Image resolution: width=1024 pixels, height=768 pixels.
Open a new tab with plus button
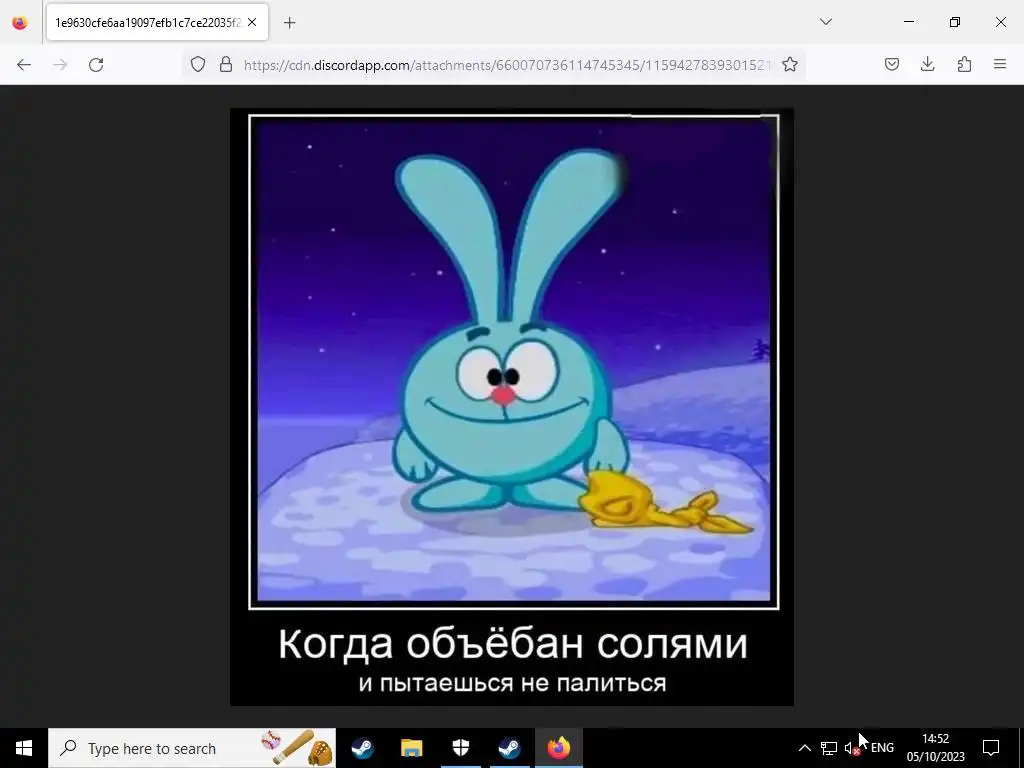(x=289, y=23)
